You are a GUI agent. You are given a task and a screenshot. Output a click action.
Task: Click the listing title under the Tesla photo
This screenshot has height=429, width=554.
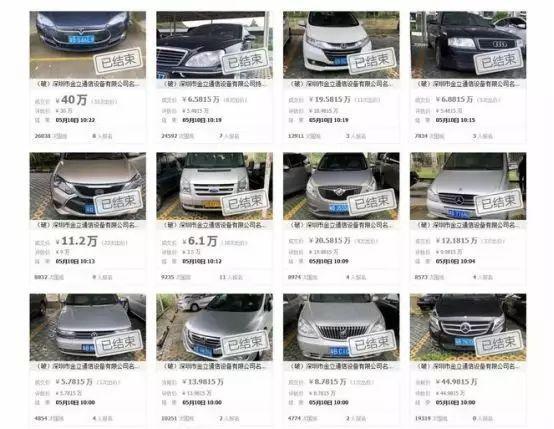(x=88, y=84)
